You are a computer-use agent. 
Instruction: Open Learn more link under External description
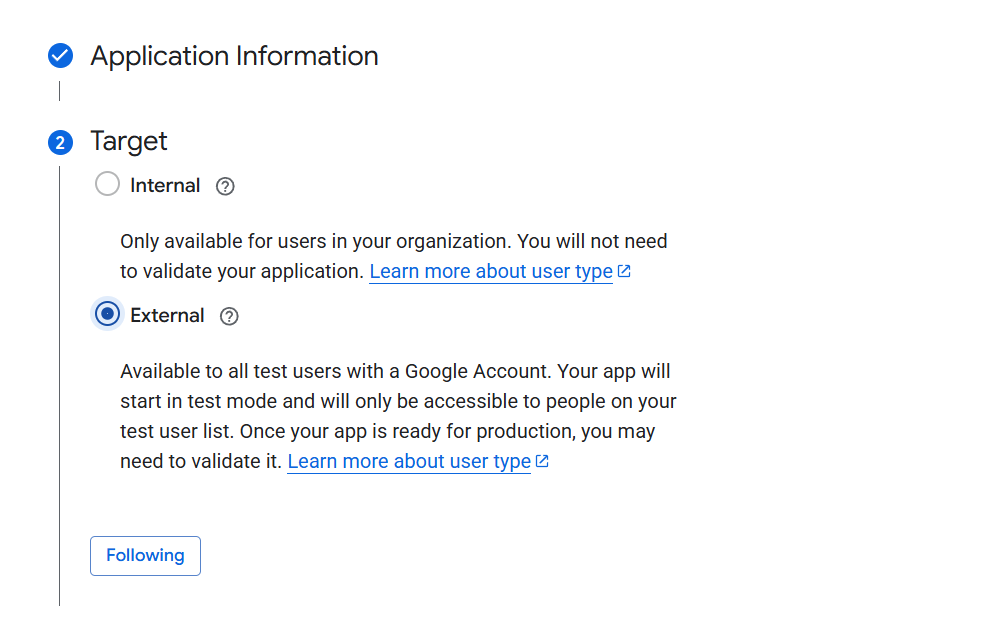click(409, 461)
